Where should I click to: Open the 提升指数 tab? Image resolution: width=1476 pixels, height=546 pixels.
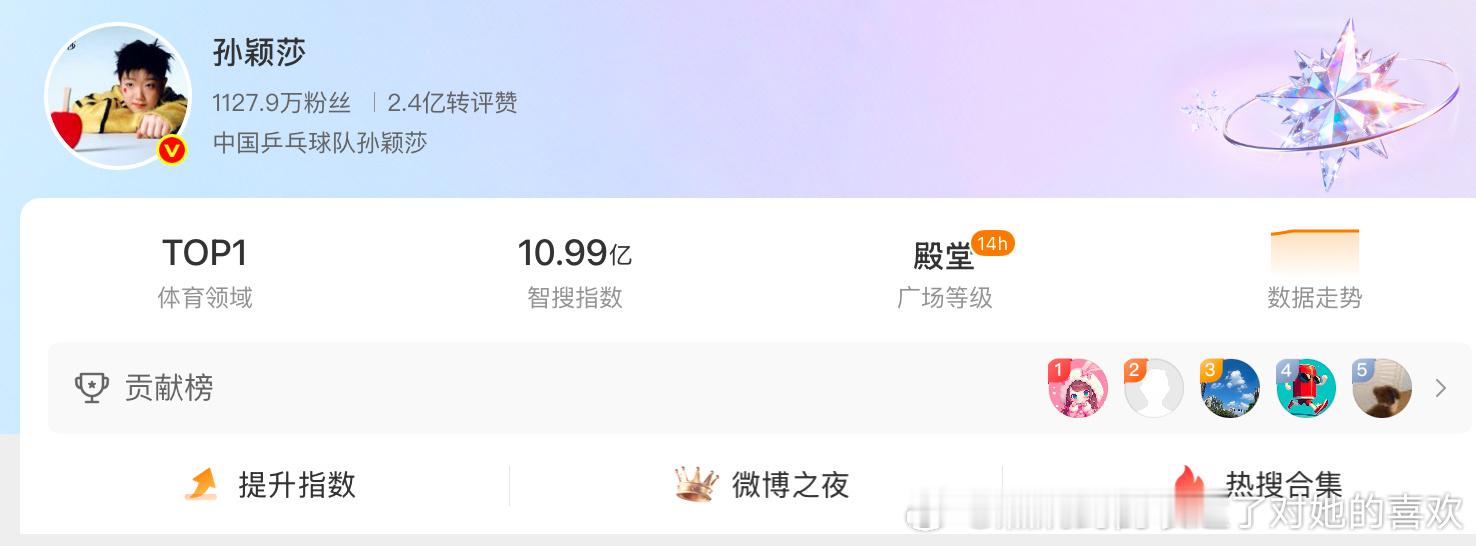(x=270, y=485)
